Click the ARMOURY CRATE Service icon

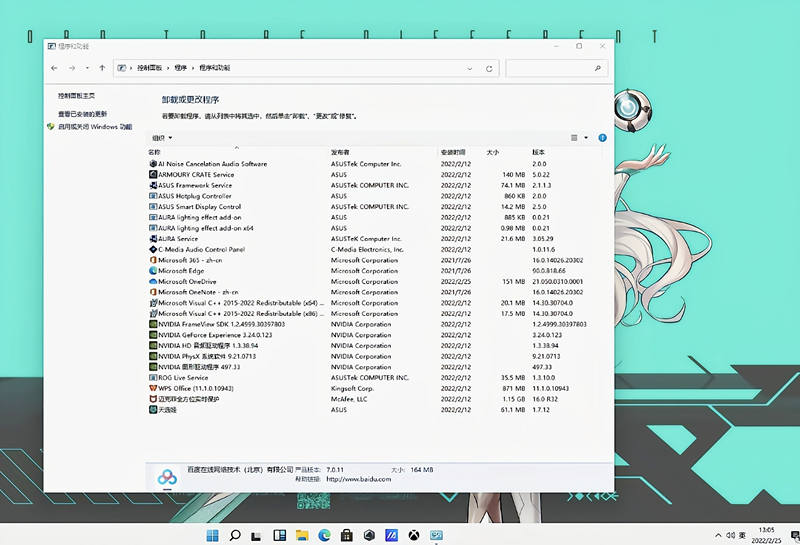[x=153, y=175]
